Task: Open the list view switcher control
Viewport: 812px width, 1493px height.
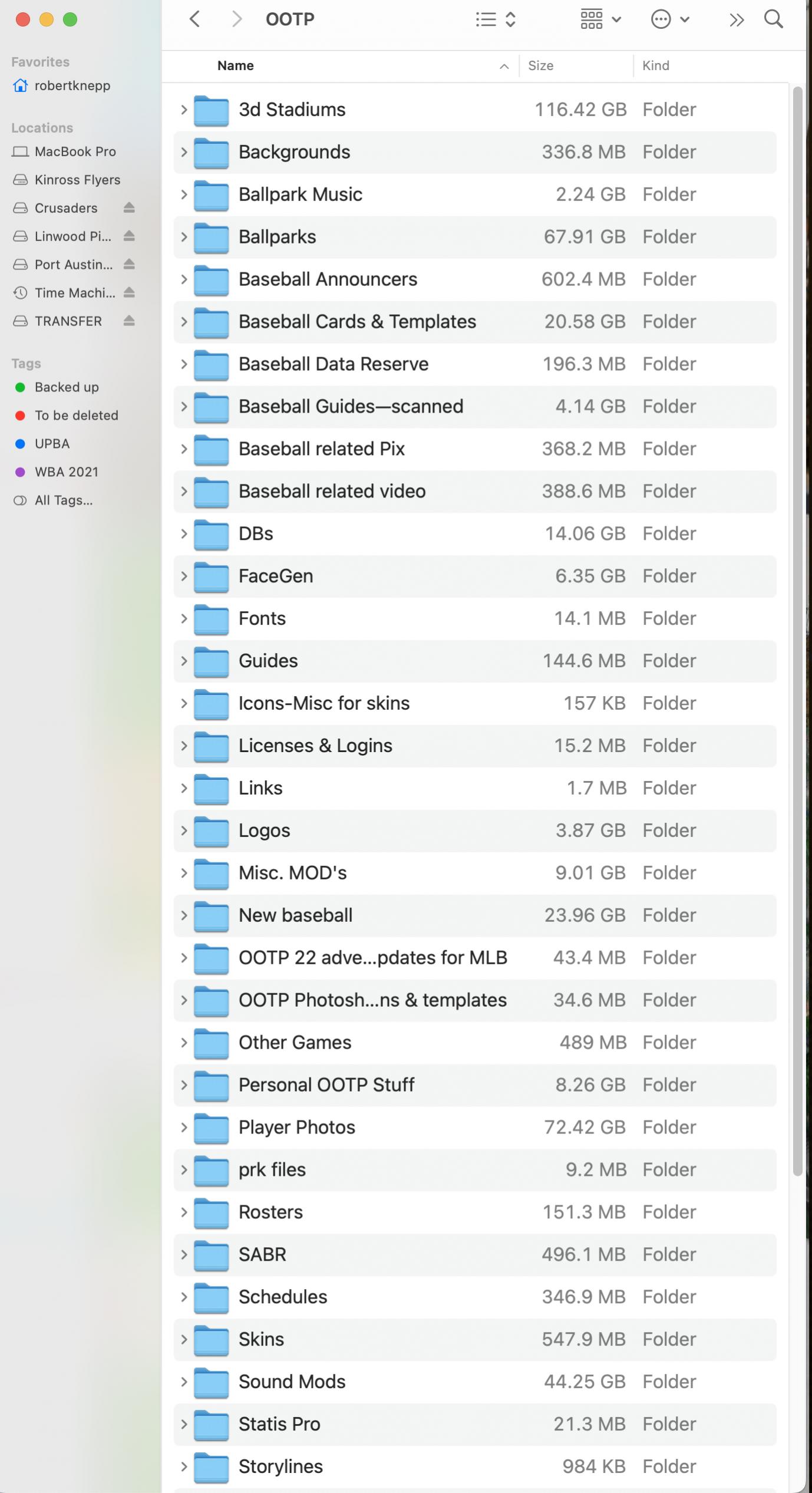Action: coord(496,19)
